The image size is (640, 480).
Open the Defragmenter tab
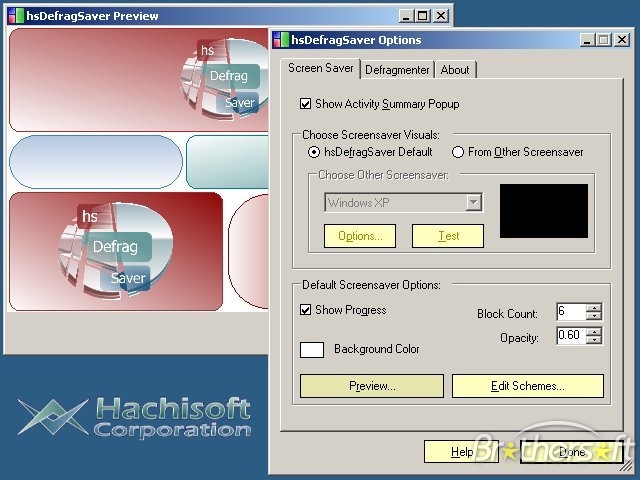point(397,70)
